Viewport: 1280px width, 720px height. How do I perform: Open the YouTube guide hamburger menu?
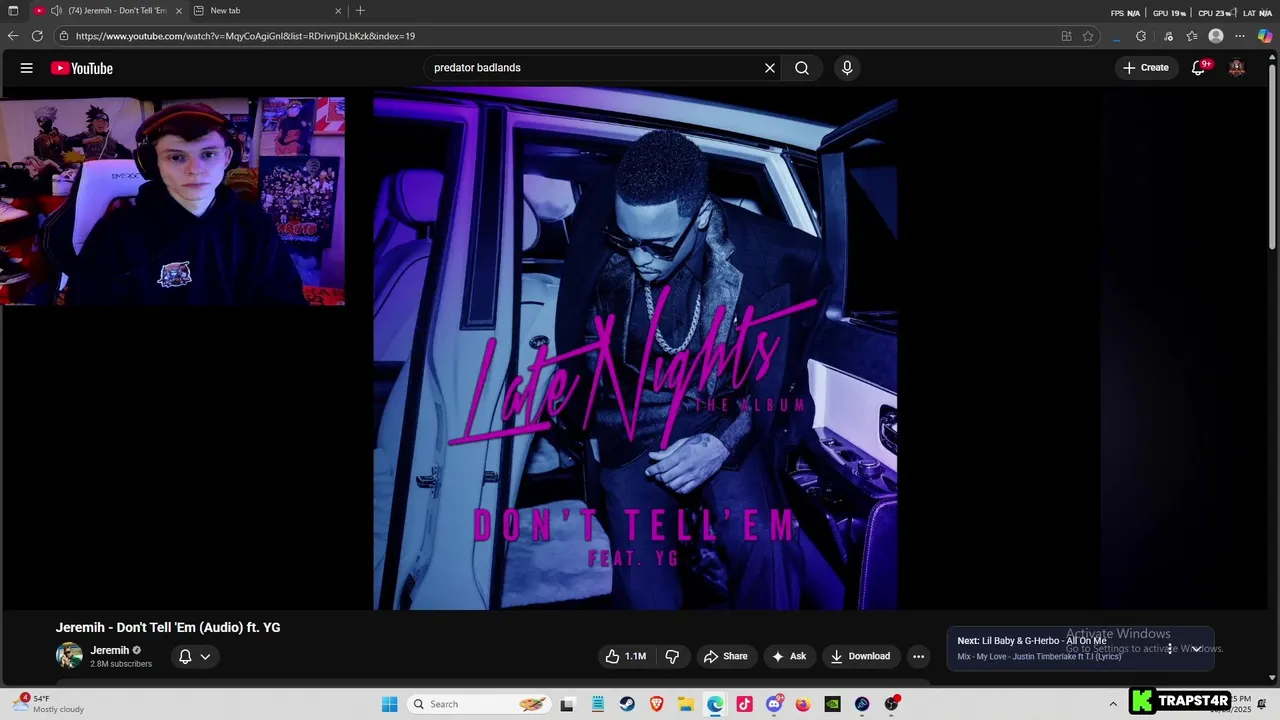[x=27, y=68]
